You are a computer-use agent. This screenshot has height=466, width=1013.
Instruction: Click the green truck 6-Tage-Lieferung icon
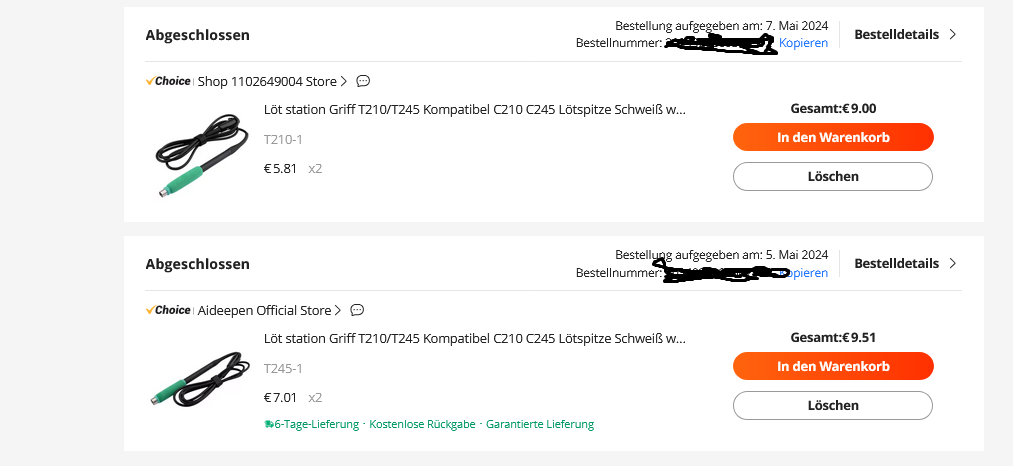pos(268,424)
